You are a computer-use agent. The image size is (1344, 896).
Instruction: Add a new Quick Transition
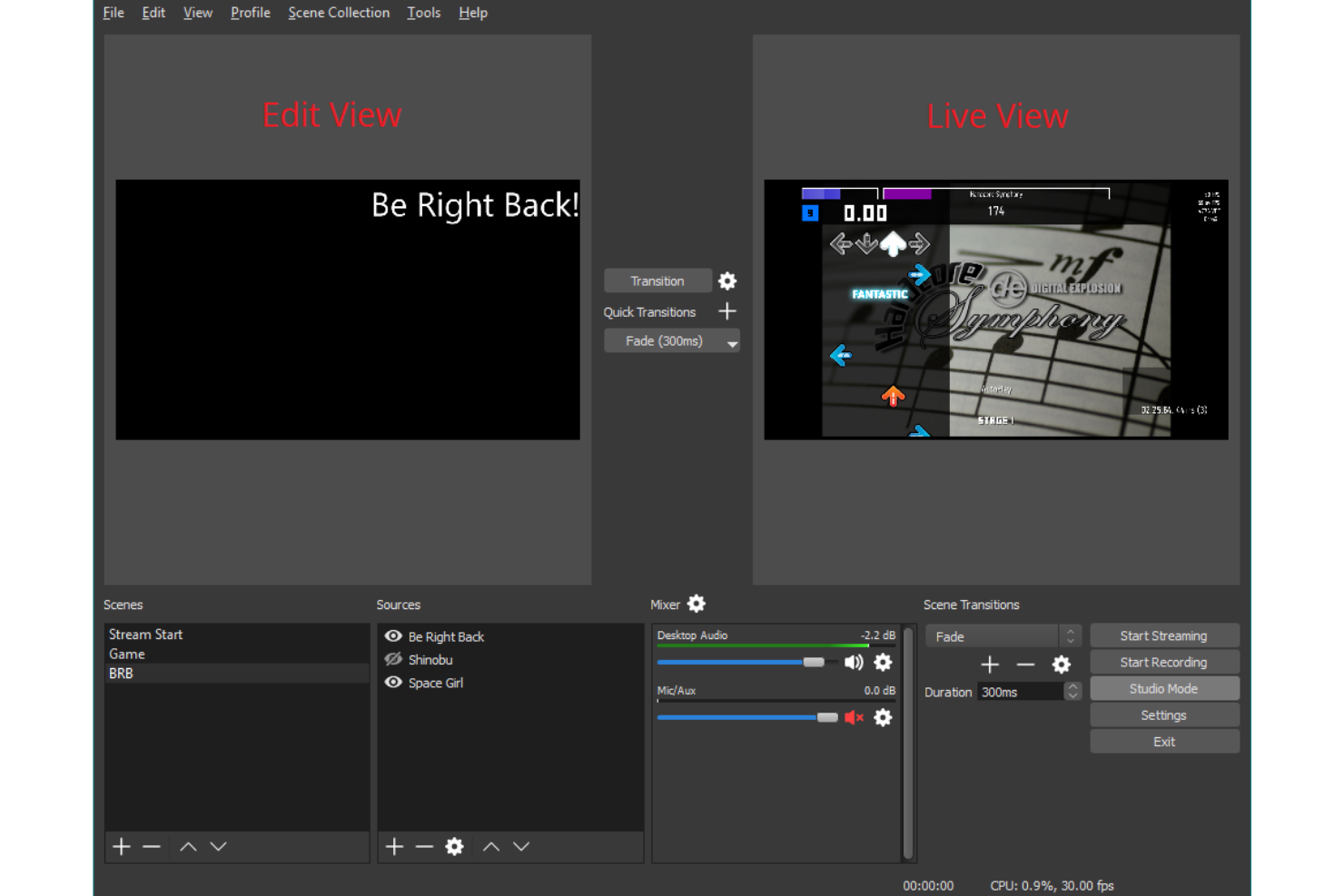click(726, 311)
